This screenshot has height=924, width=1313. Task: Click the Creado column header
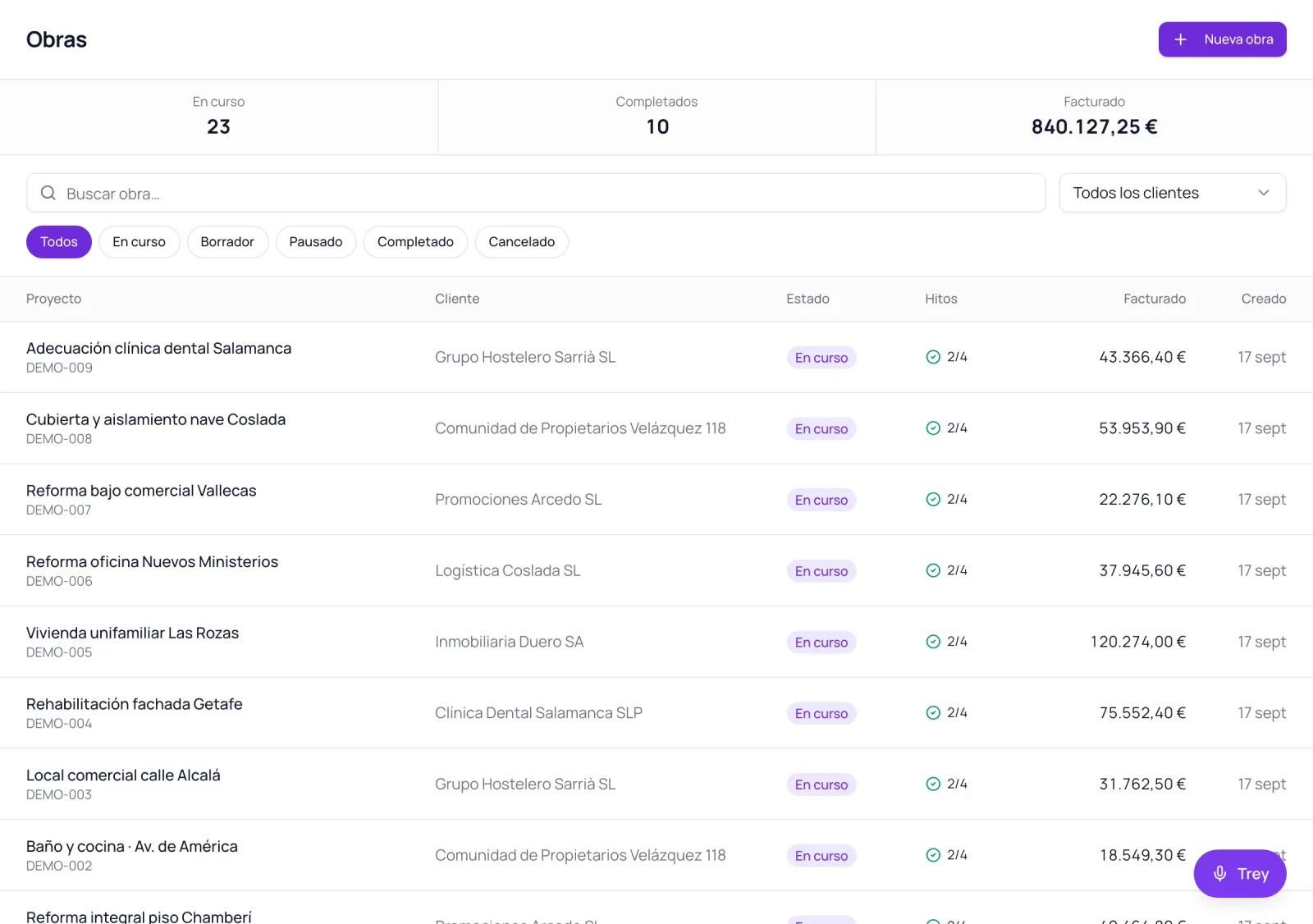(x=1264, y=299)
